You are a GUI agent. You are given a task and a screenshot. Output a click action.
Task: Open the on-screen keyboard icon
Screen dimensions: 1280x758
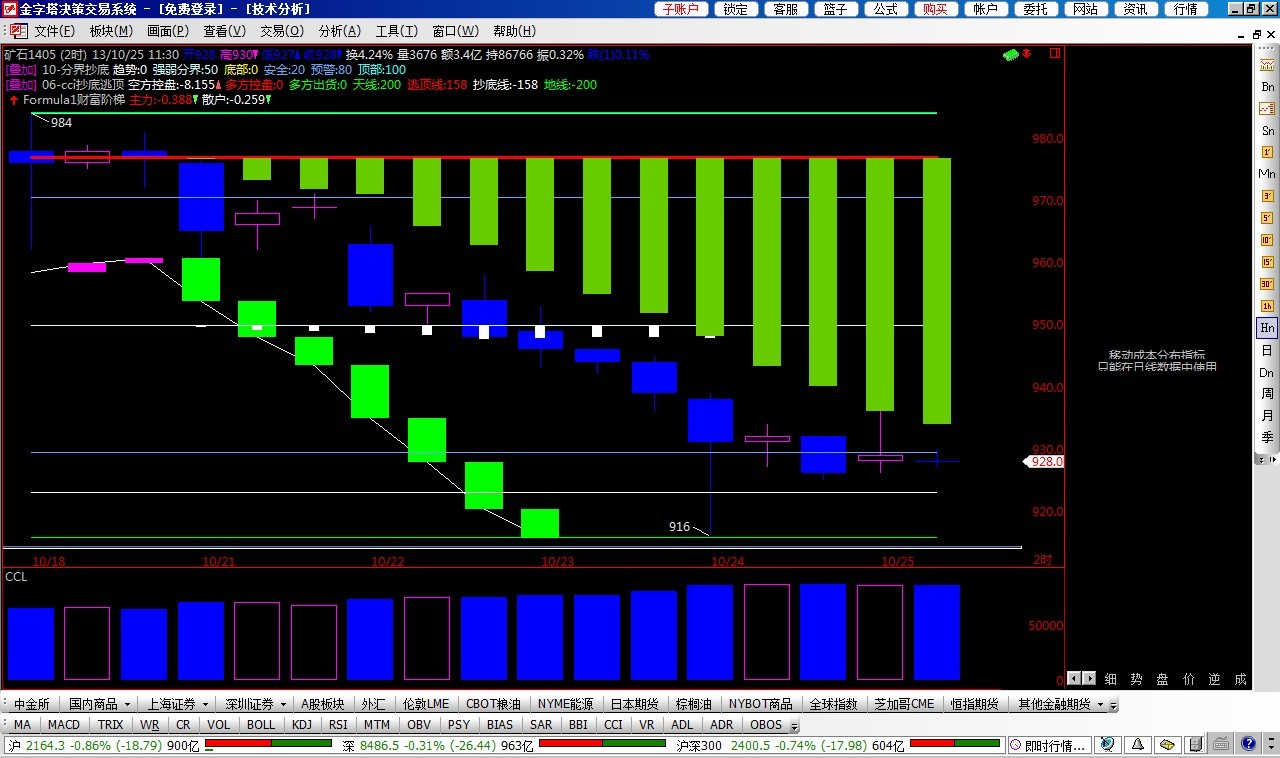pos(1220,745)
